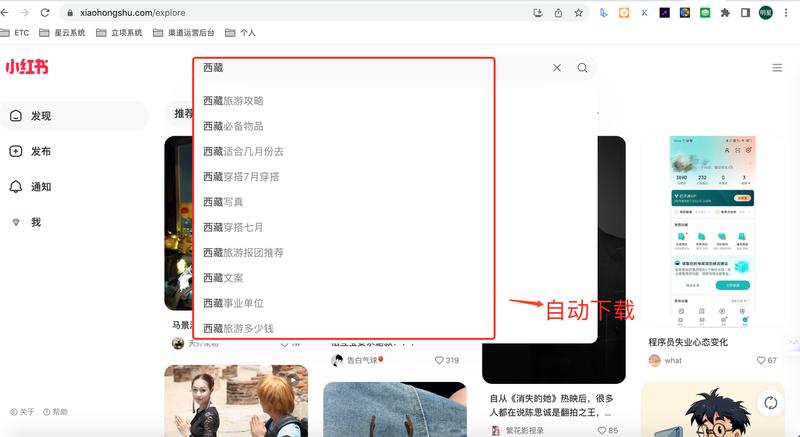The height and width of the screenshot is (437, 800).
Task: Open the Chrome profile avatar
Action: (765, 13)
